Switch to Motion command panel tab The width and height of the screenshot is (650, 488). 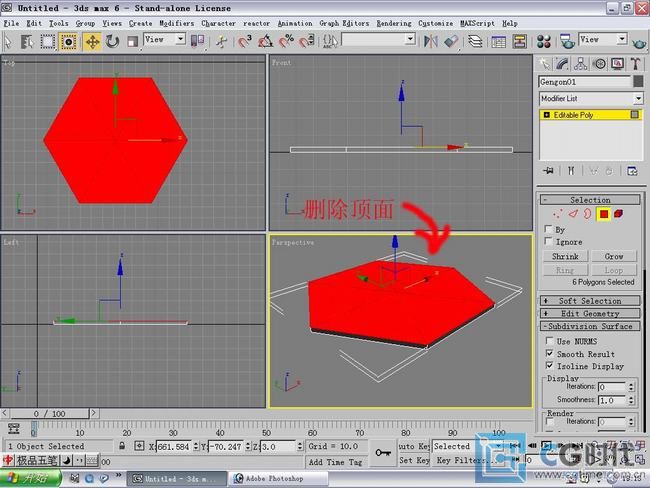(x=599, y=64)
